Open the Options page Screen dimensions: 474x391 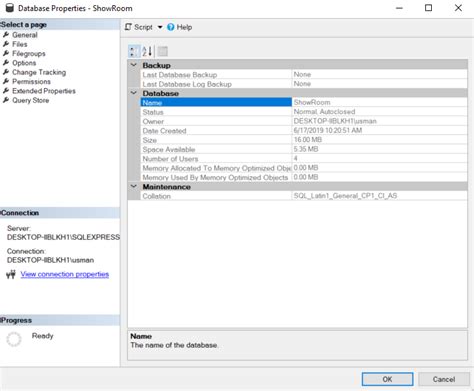click(24, 63)
